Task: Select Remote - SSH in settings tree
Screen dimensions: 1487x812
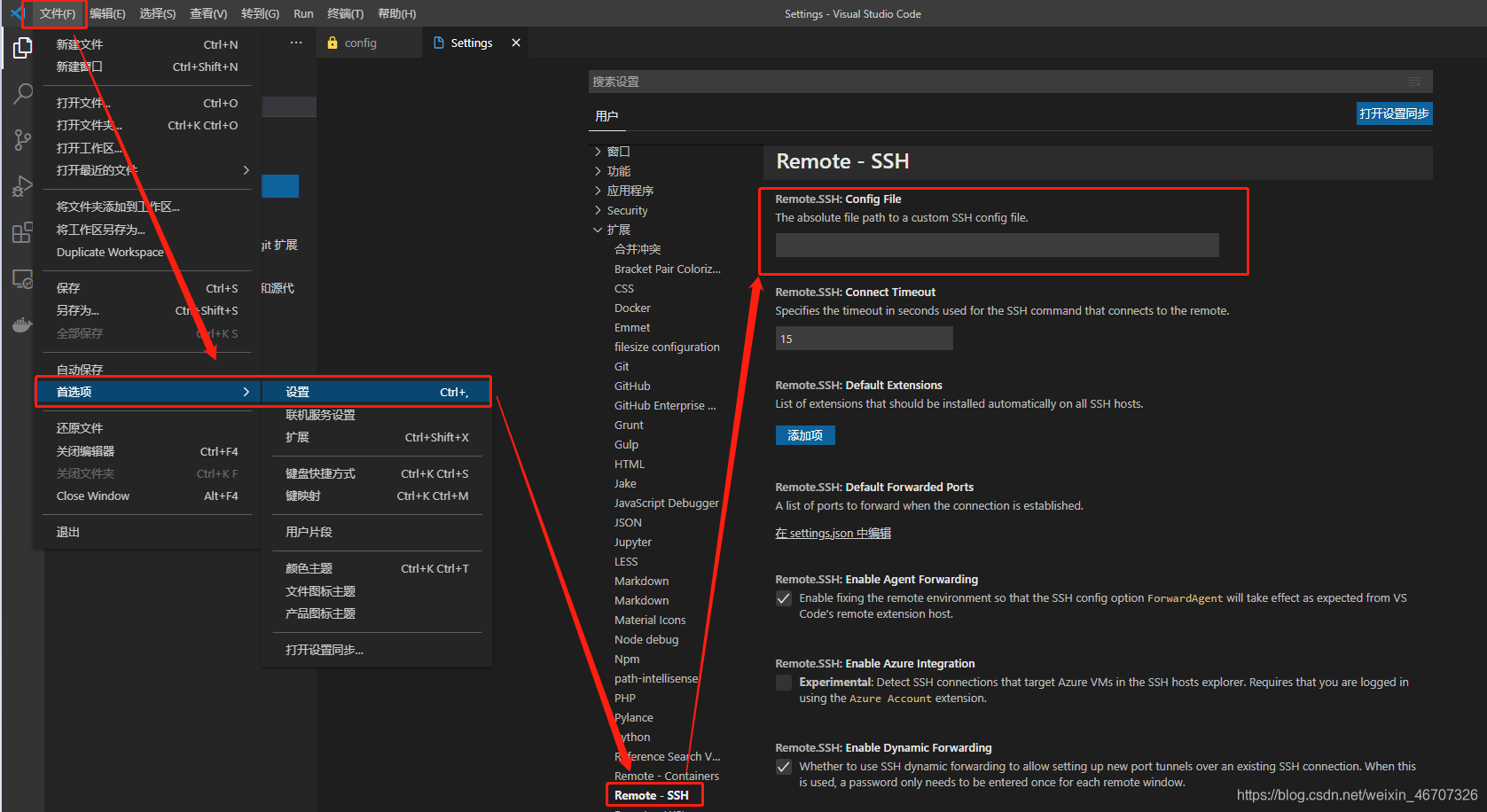Action: pos(651,795)
